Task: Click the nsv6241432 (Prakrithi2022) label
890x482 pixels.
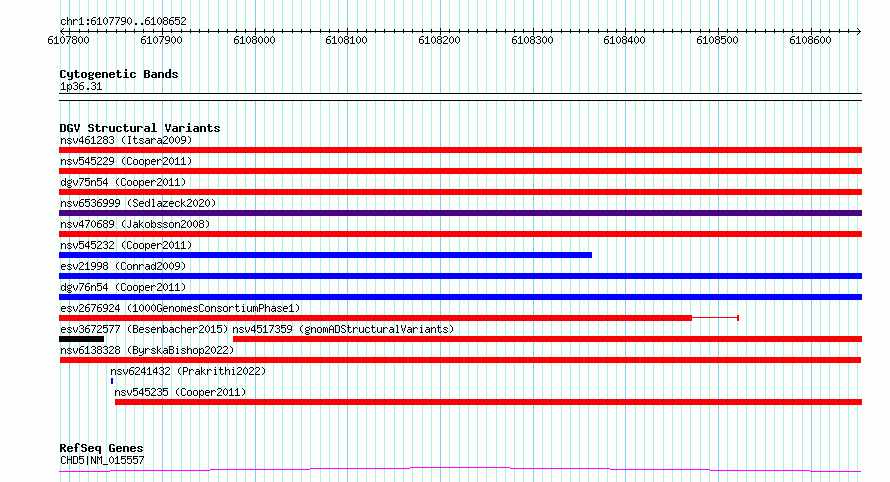Action: pos(188,371)
